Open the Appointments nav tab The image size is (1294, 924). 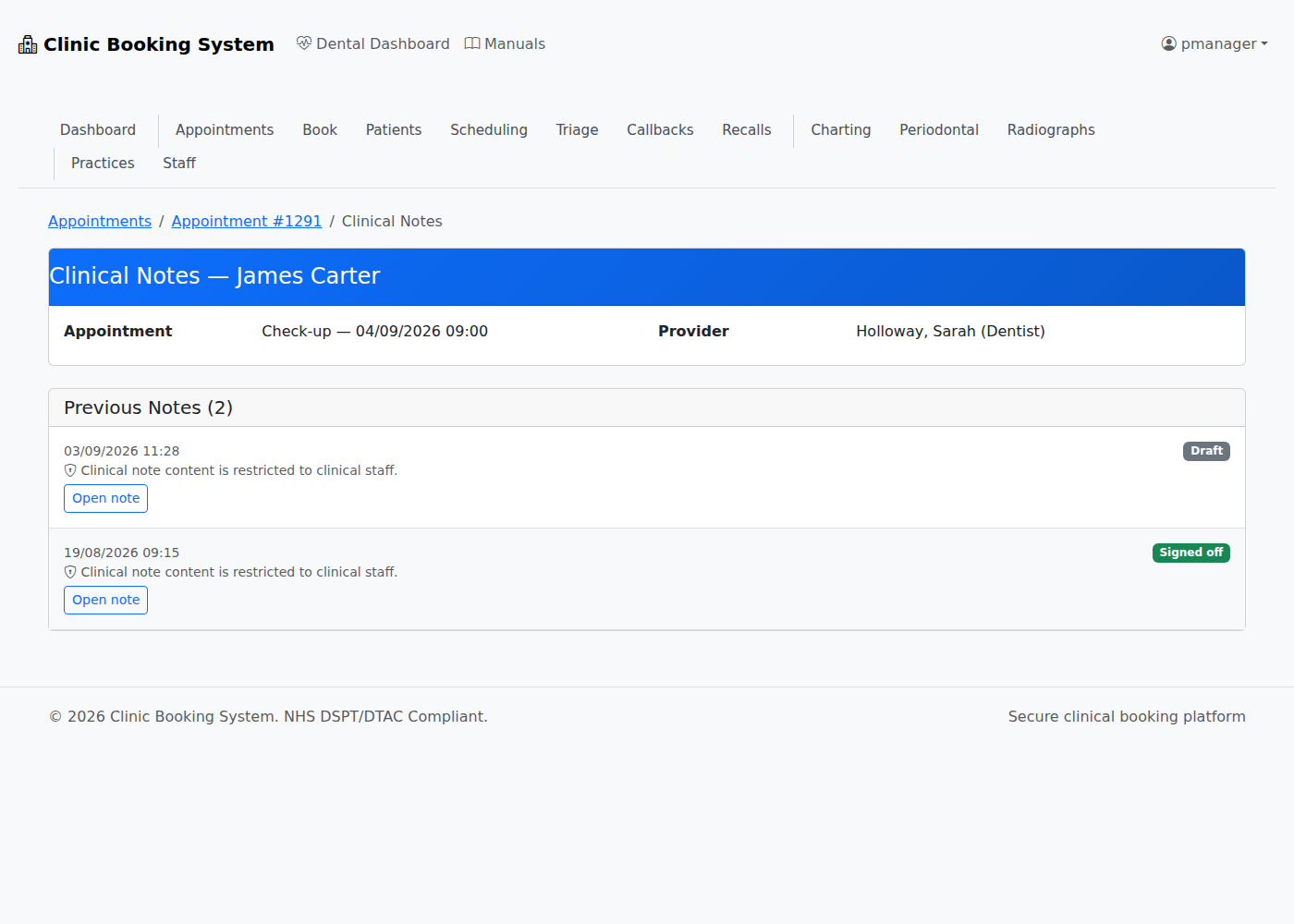coord(225,129)
